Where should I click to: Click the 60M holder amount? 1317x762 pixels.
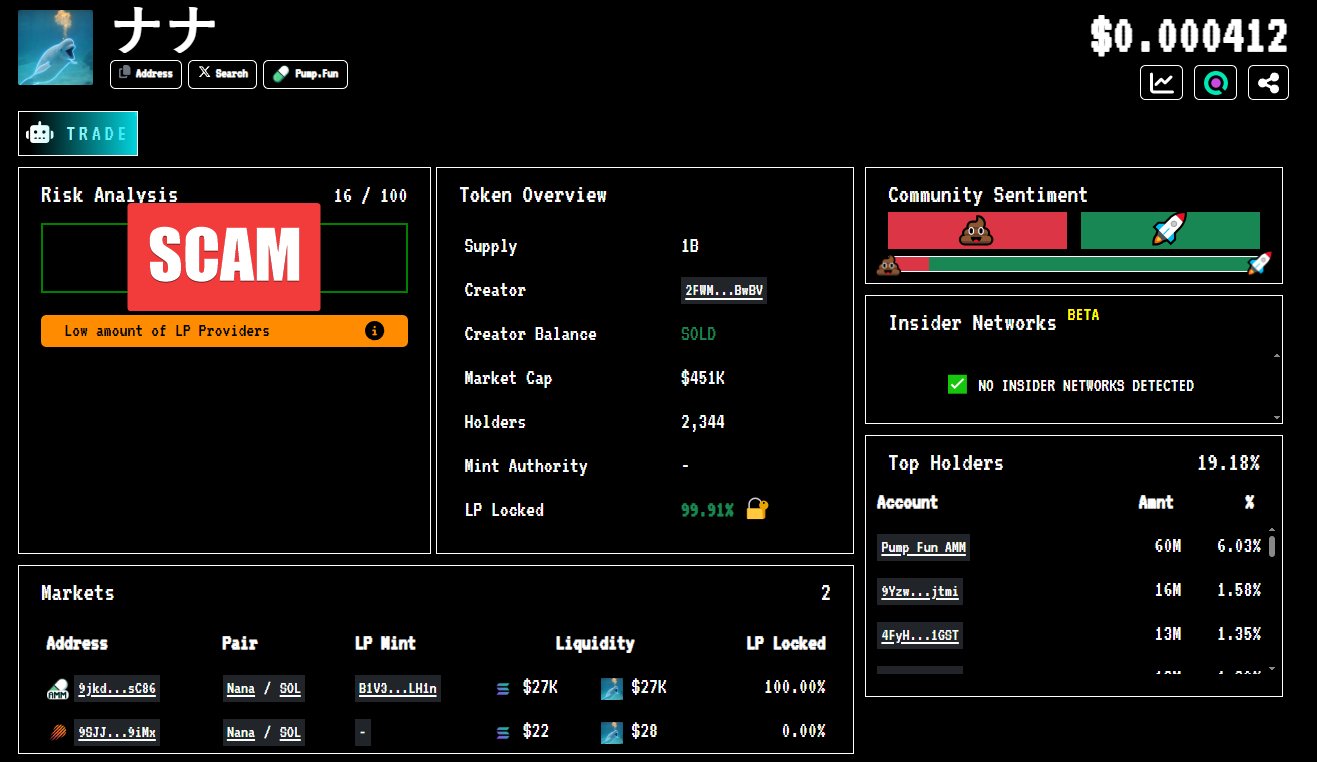(x=1167, y=547)
